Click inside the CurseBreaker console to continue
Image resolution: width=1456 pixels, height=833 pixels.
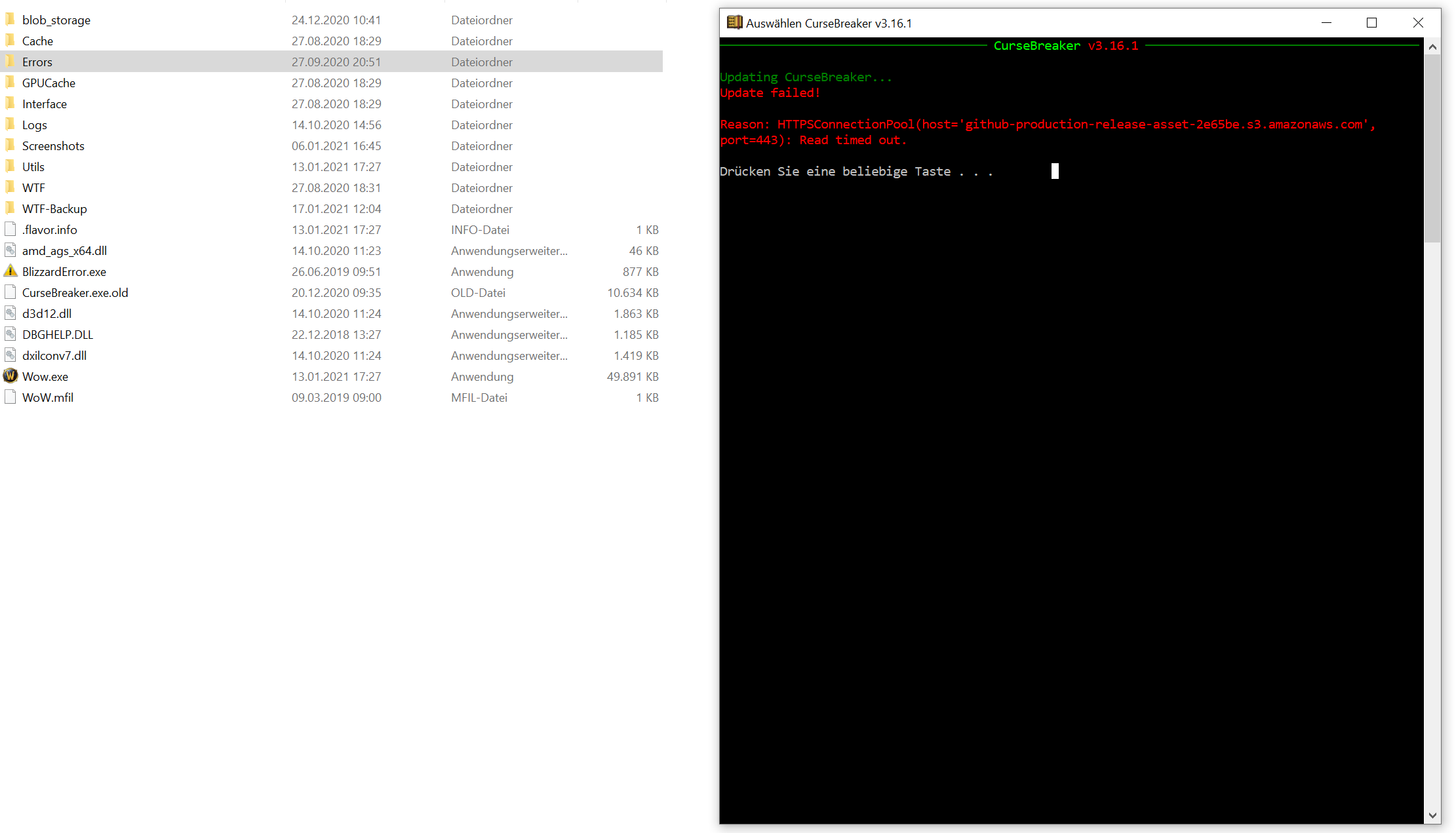click(1049, 393)
